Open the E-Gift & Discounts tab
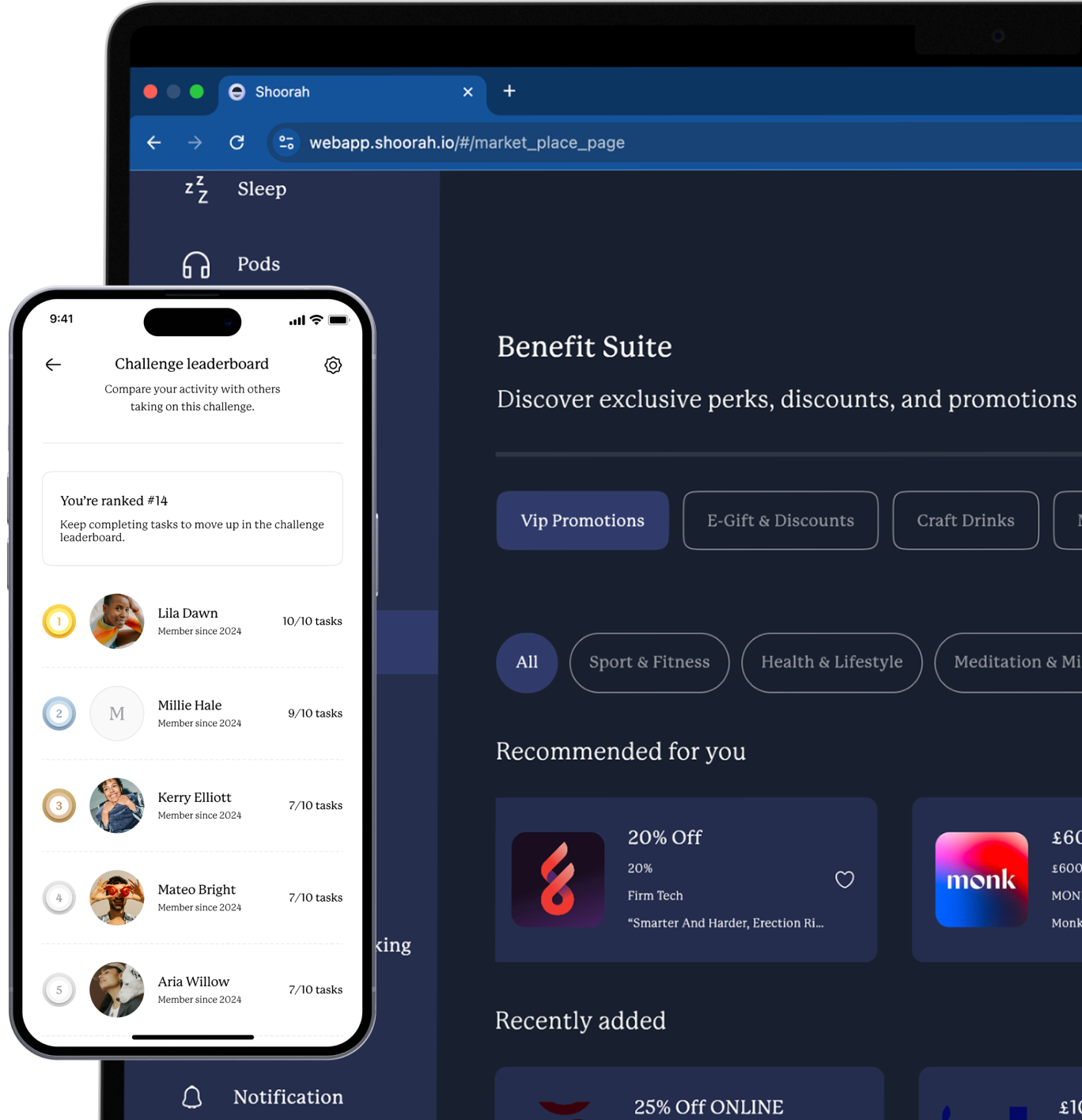Screen dimensions: 1082x1120 click(x=780, y=520)
